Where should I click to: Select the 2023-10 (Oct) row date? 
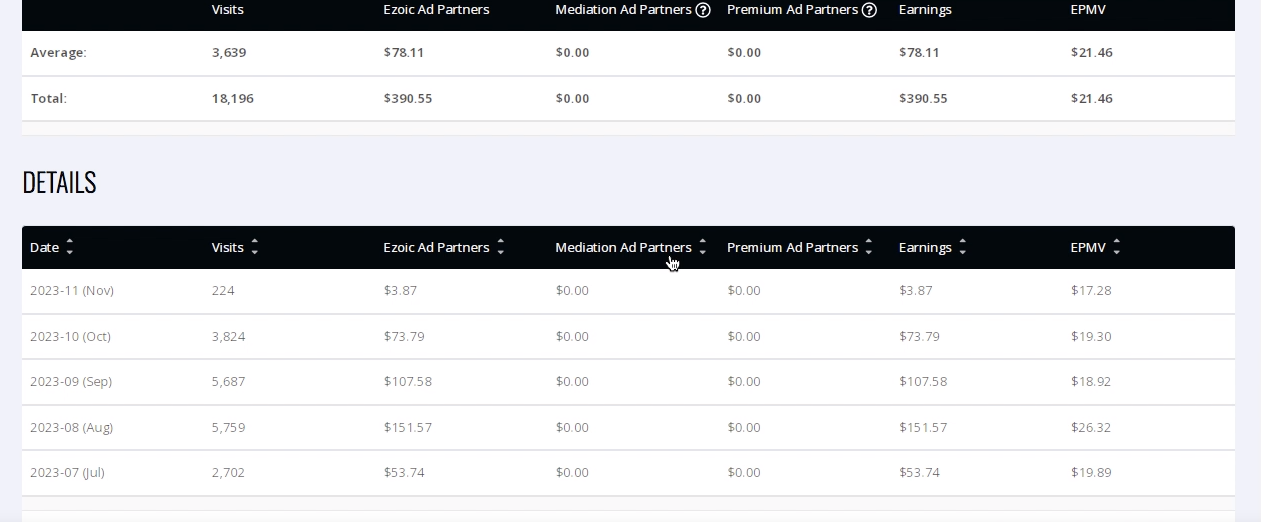tap(70, 336)
